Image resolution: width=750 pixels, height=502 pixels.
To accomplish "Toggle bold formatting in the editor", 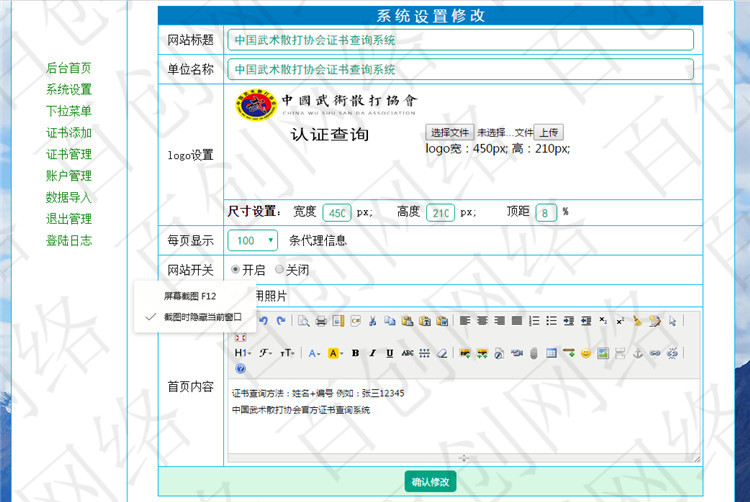I will (x=356, y=353).
